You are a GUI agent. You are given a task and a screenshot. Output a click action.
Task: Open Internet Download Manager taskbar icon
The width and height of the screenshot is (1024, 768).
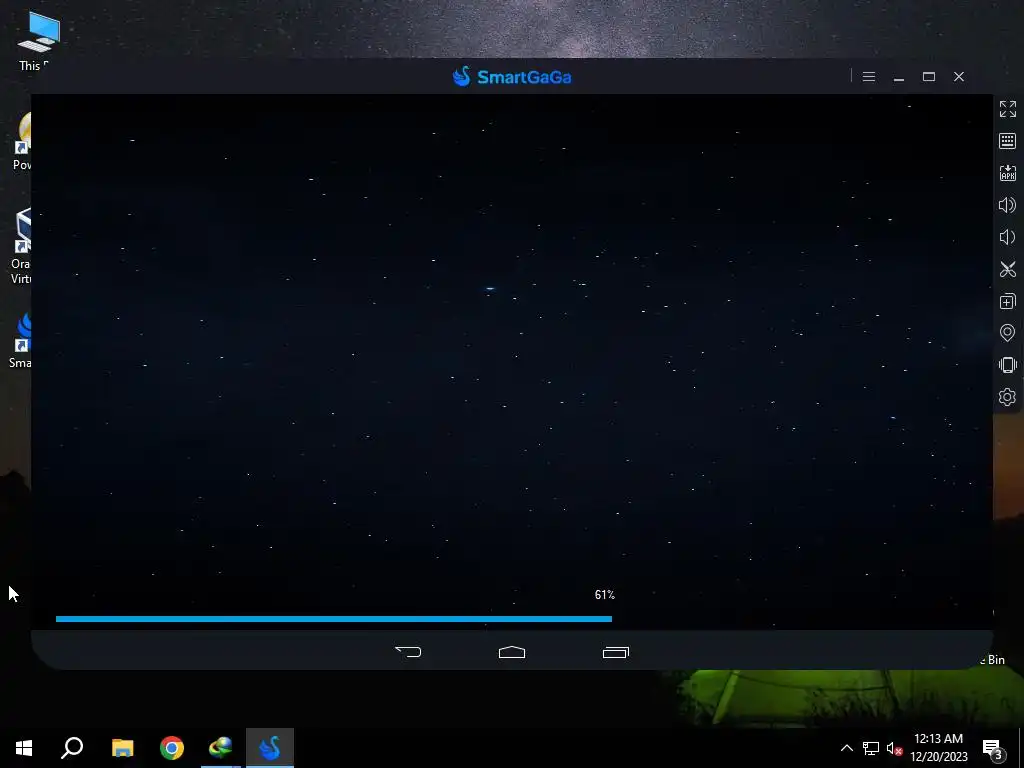click(221, 748)
